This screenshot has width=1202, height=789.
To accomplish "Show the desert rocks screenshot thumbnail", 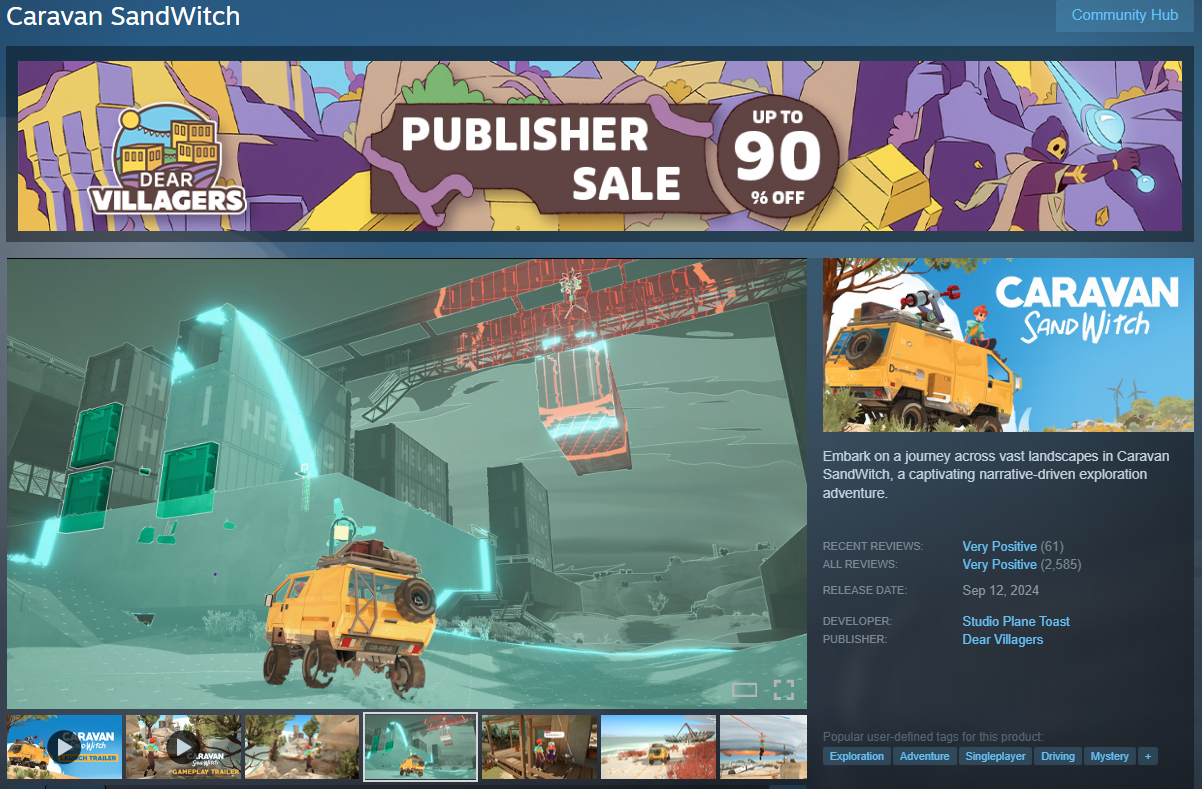I will 302,747.
